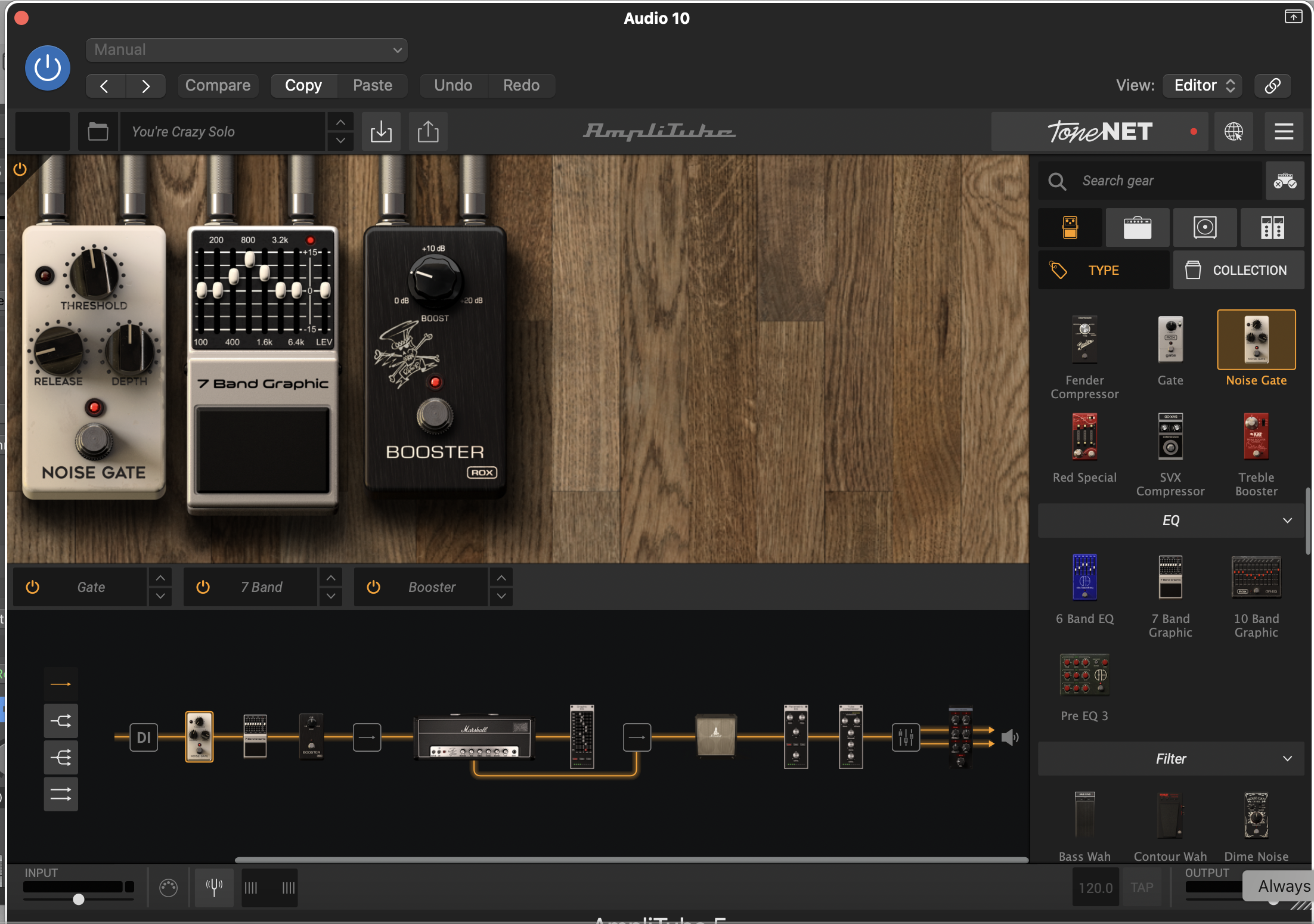Open the Manual preset dropdown
Viewport: 1314px width, 924px height.
[x=247, y=50]
